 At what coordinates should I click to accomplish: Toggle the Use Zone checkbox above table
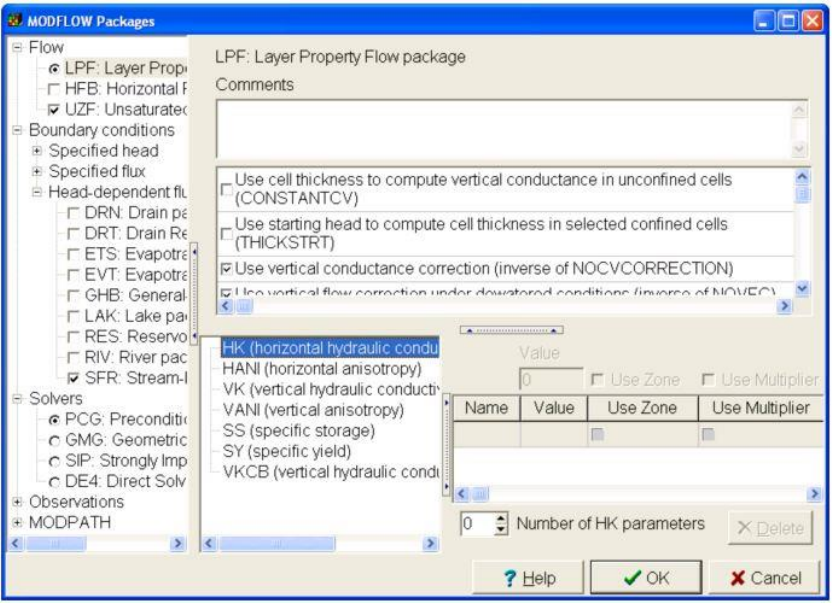coord(597,380)
